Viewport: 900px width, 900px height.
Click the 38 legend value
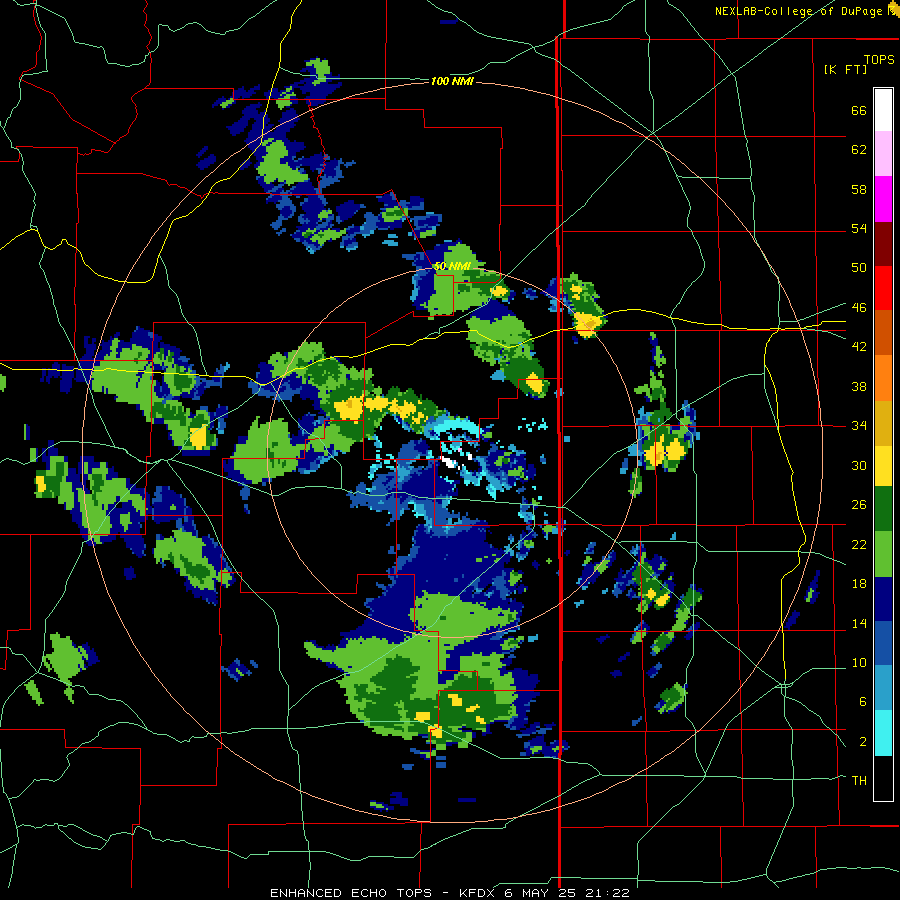(x=859, y=386)
